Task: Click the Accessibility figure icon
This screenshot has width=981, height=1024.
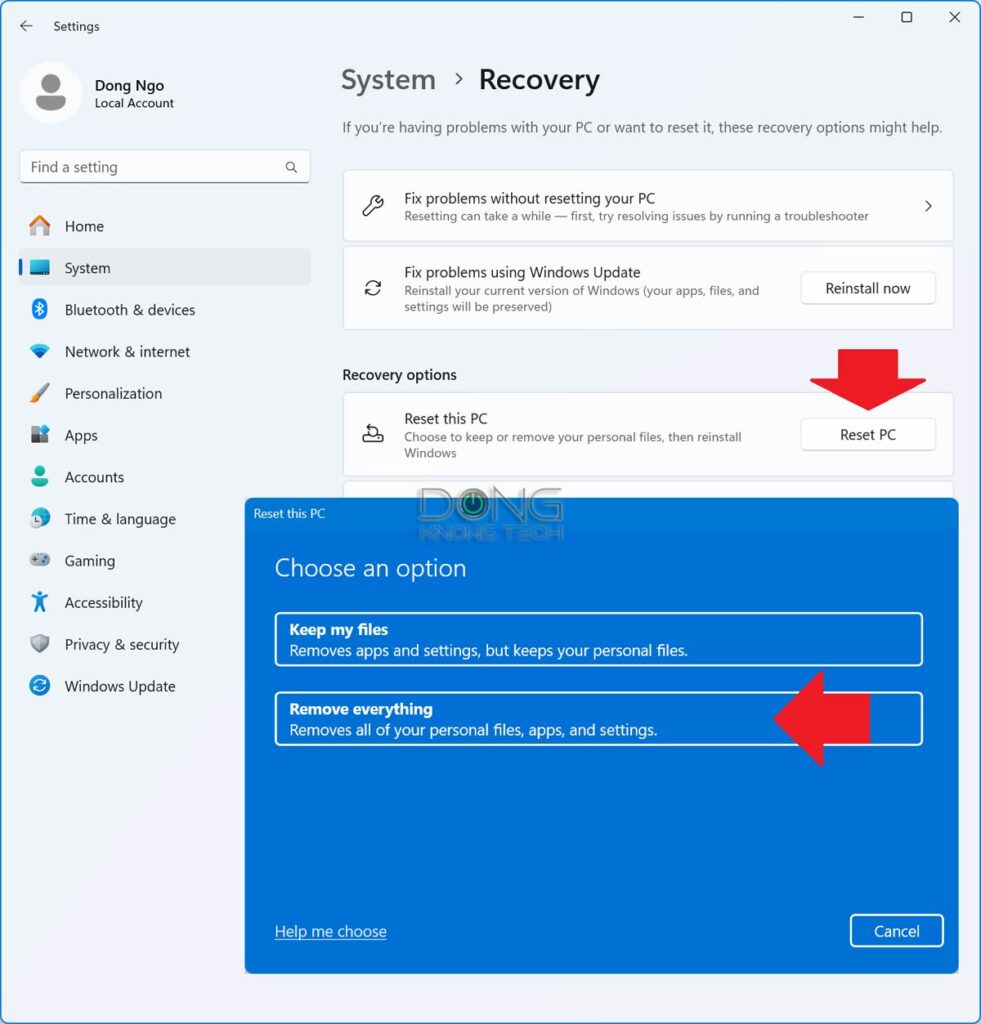Action: pyautogui.click(x=40, y=602)
